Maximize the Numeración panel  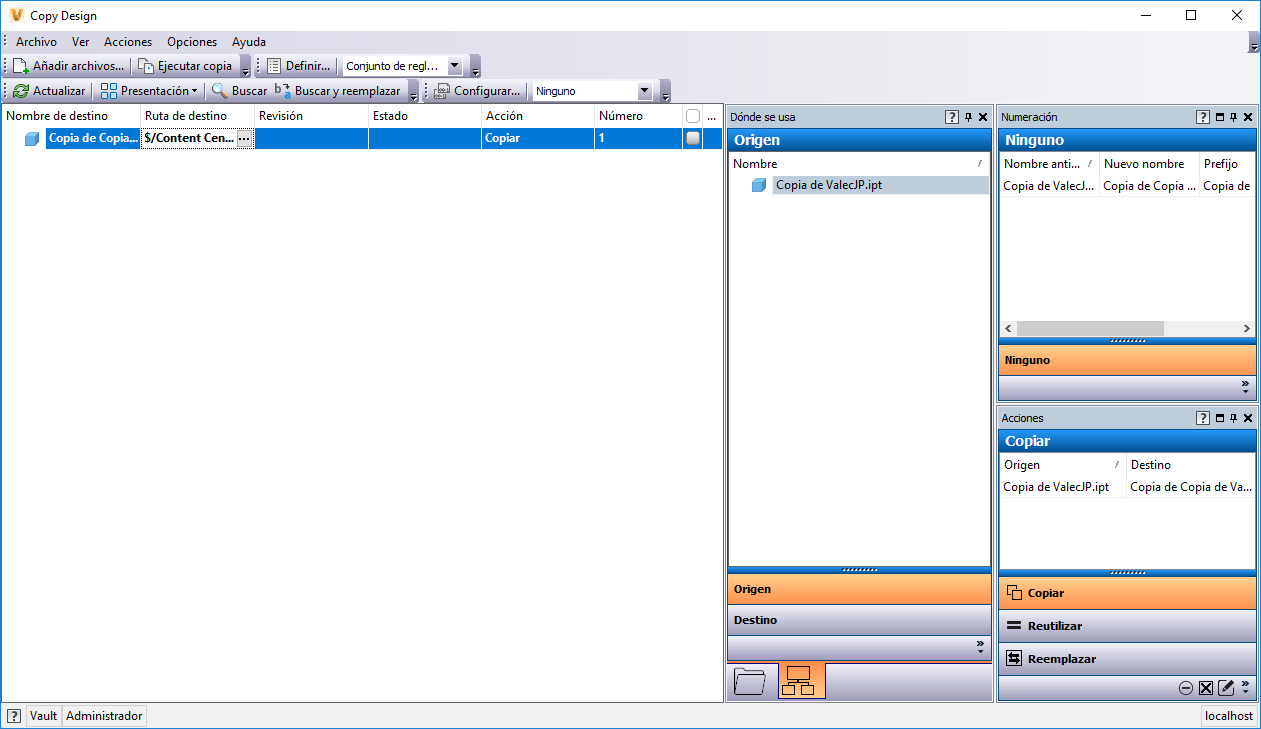tap(1220, 117)
